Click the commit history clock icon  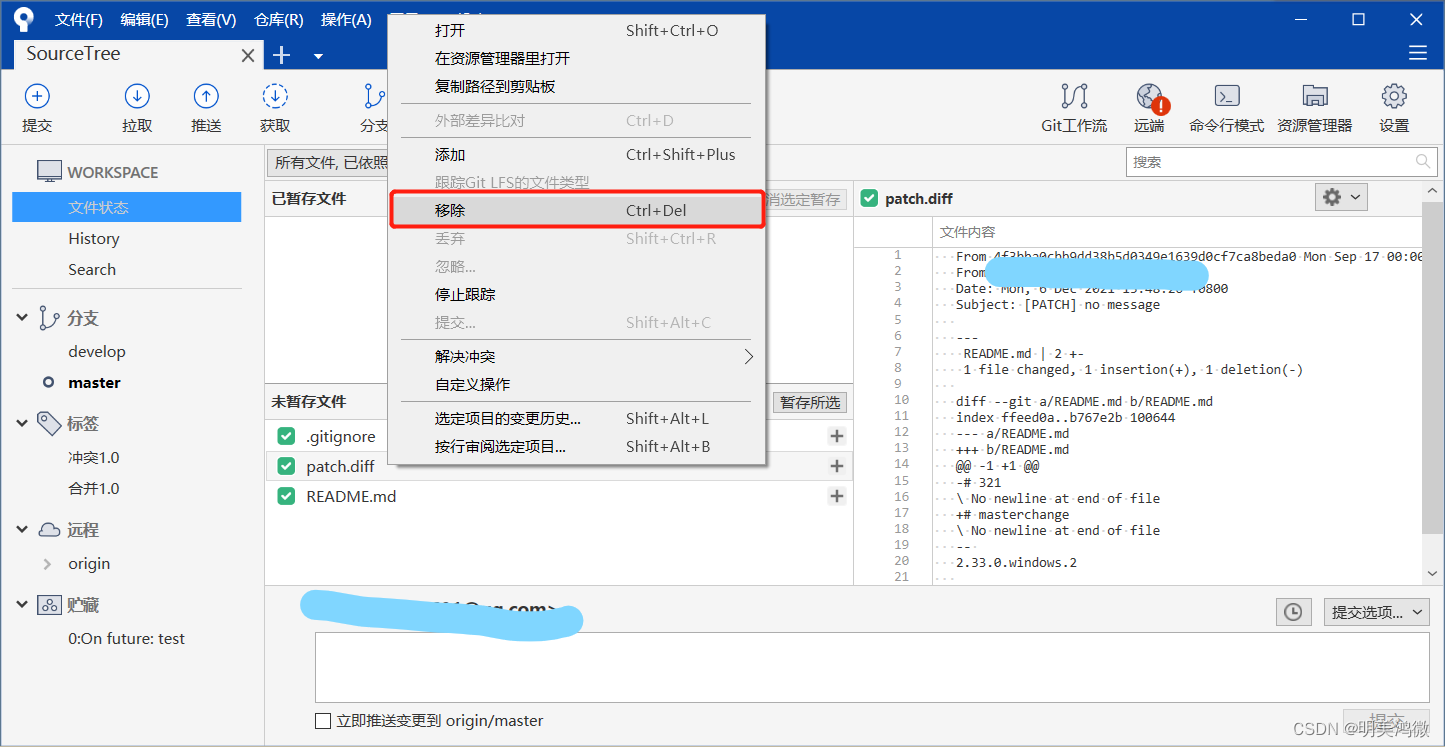(1293, 612)
